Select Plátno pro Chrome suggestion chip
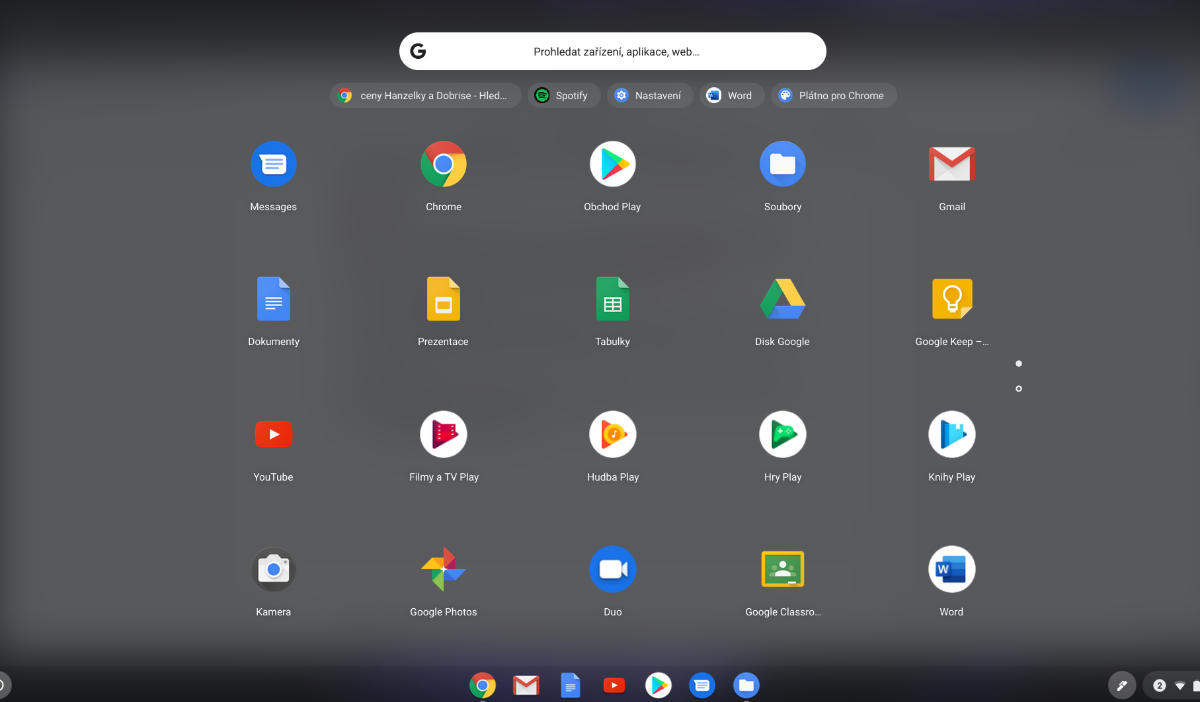The height and width of the screenshot is (702, 1200). [832, 96]
